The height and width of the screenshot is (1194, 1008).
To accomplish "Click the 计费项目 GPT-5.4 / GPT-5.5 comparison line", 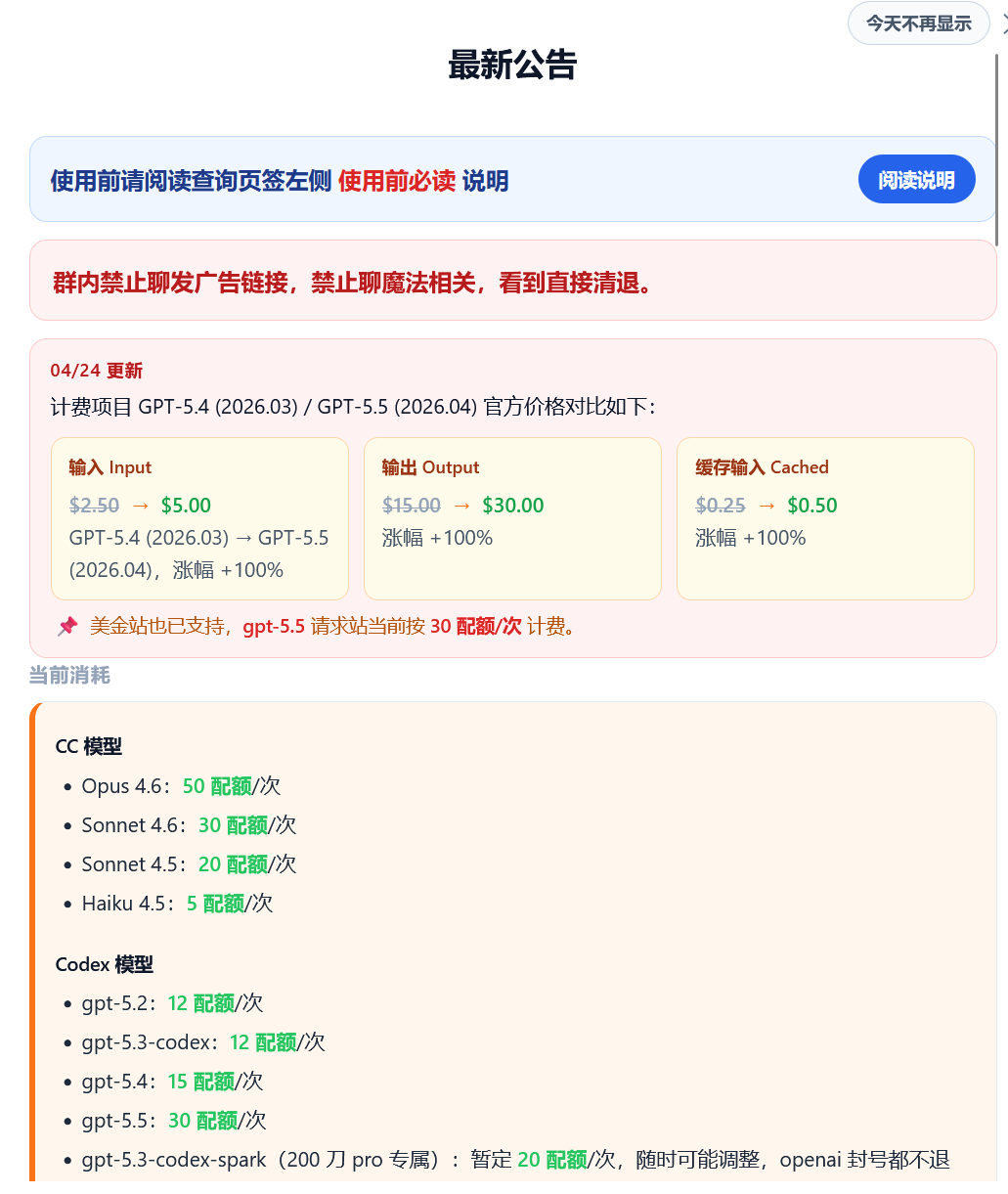I will click(353, 407).
